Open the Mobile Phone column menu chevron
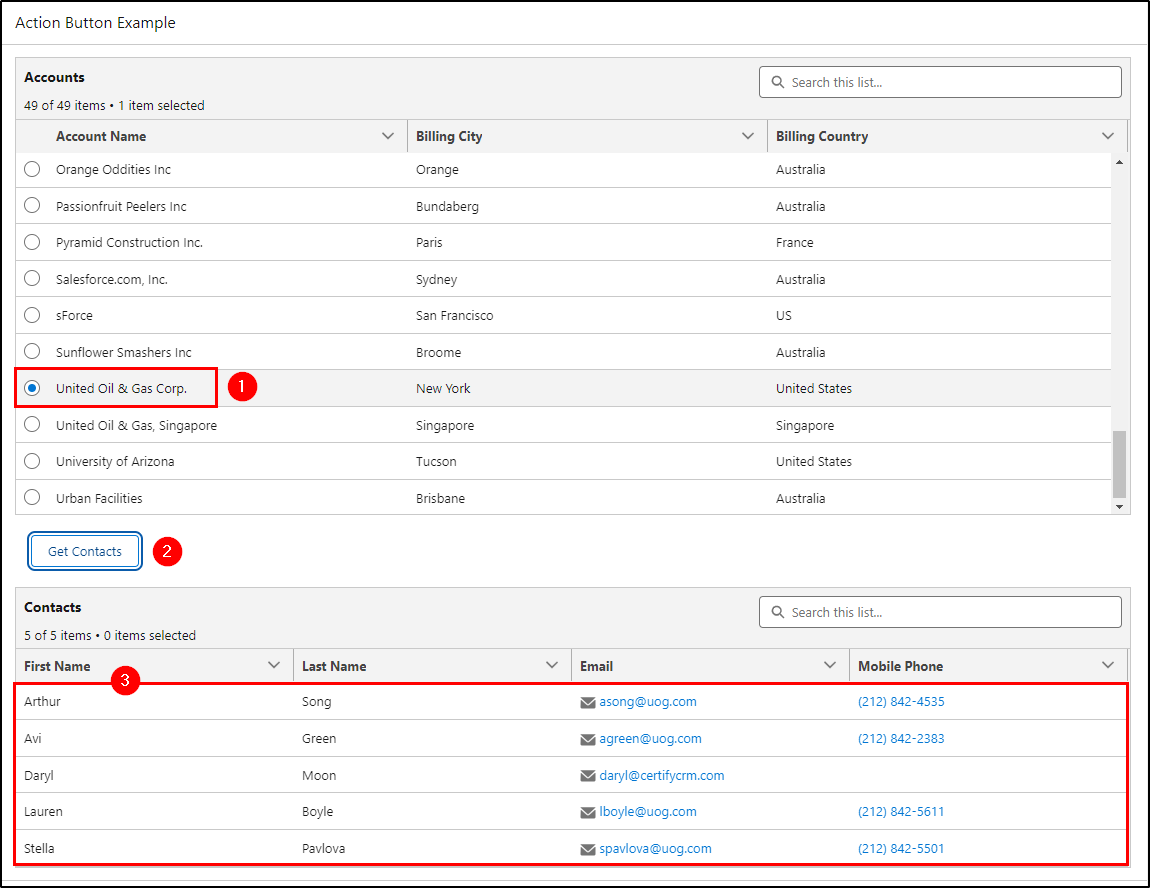 [x=1108, y=665]
